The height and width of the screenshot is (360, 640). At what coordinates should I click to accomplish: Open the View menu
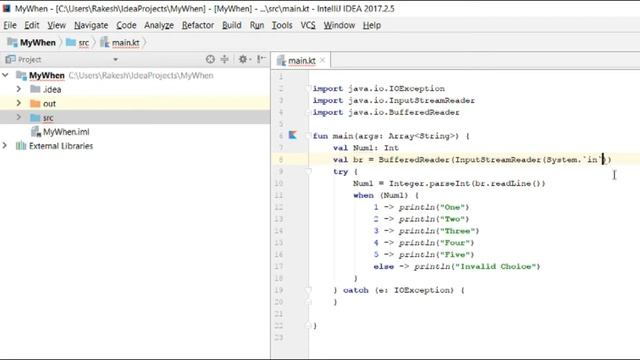tap(56, 25)
